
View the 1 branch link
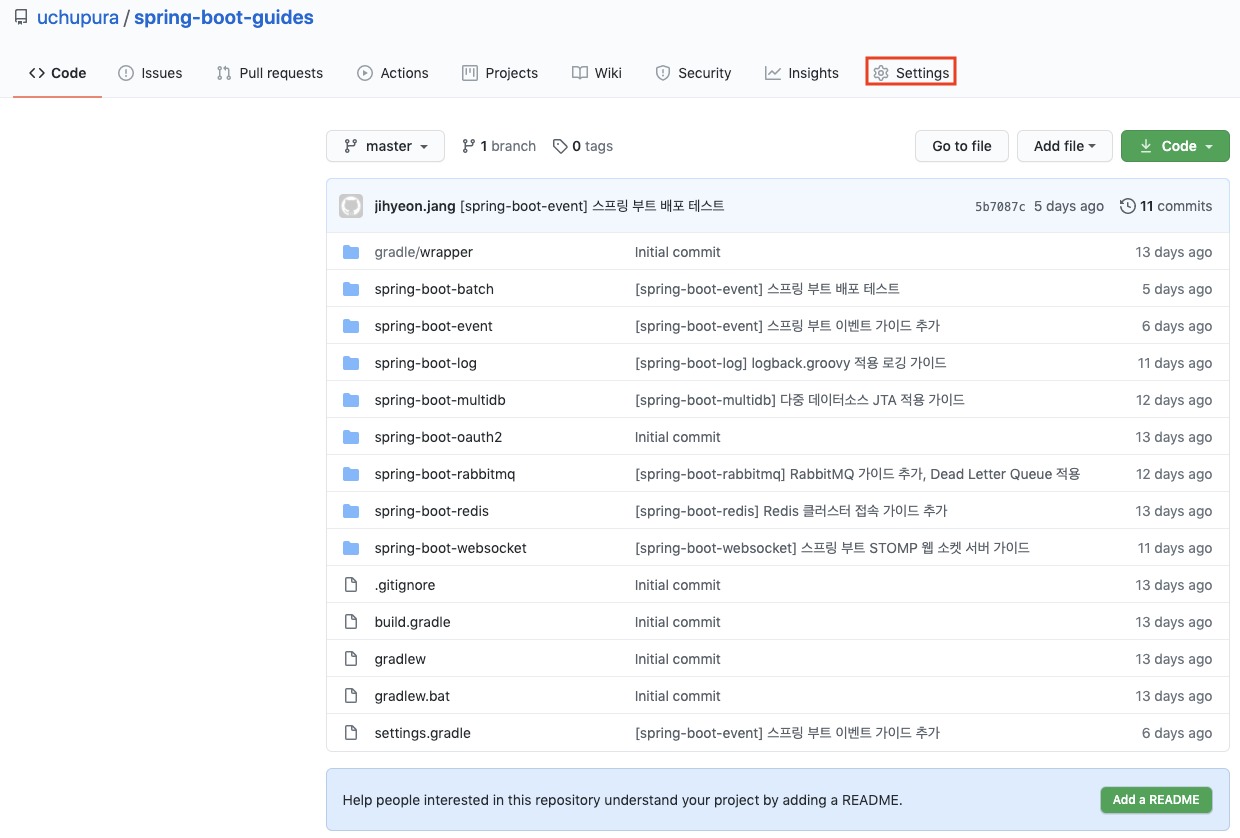(x=499, y=146)
